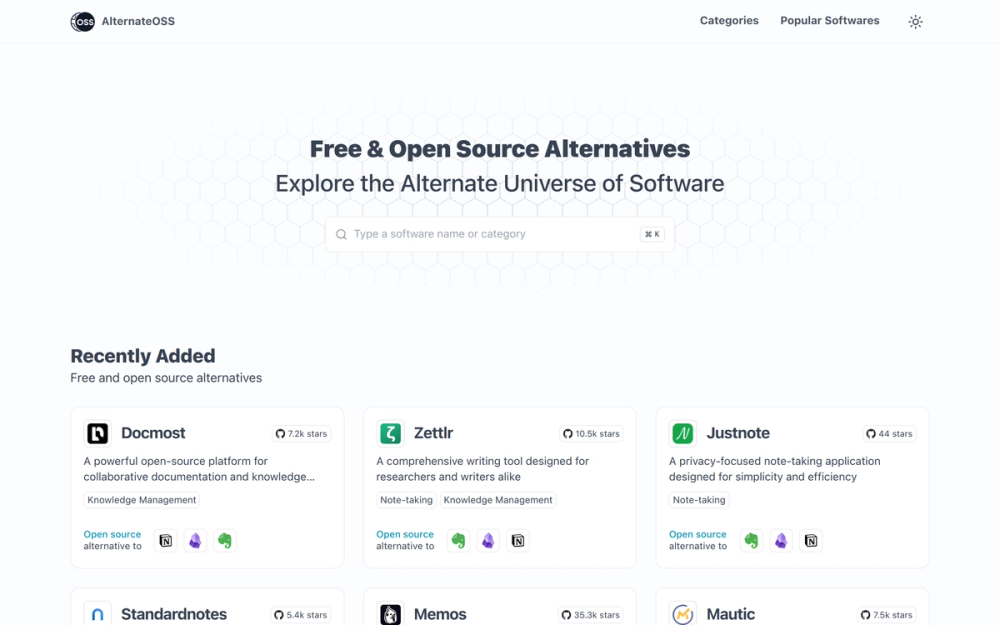Toggle the light/dark theme sun icon
The image size is (1000, 625).
point(915,22)
